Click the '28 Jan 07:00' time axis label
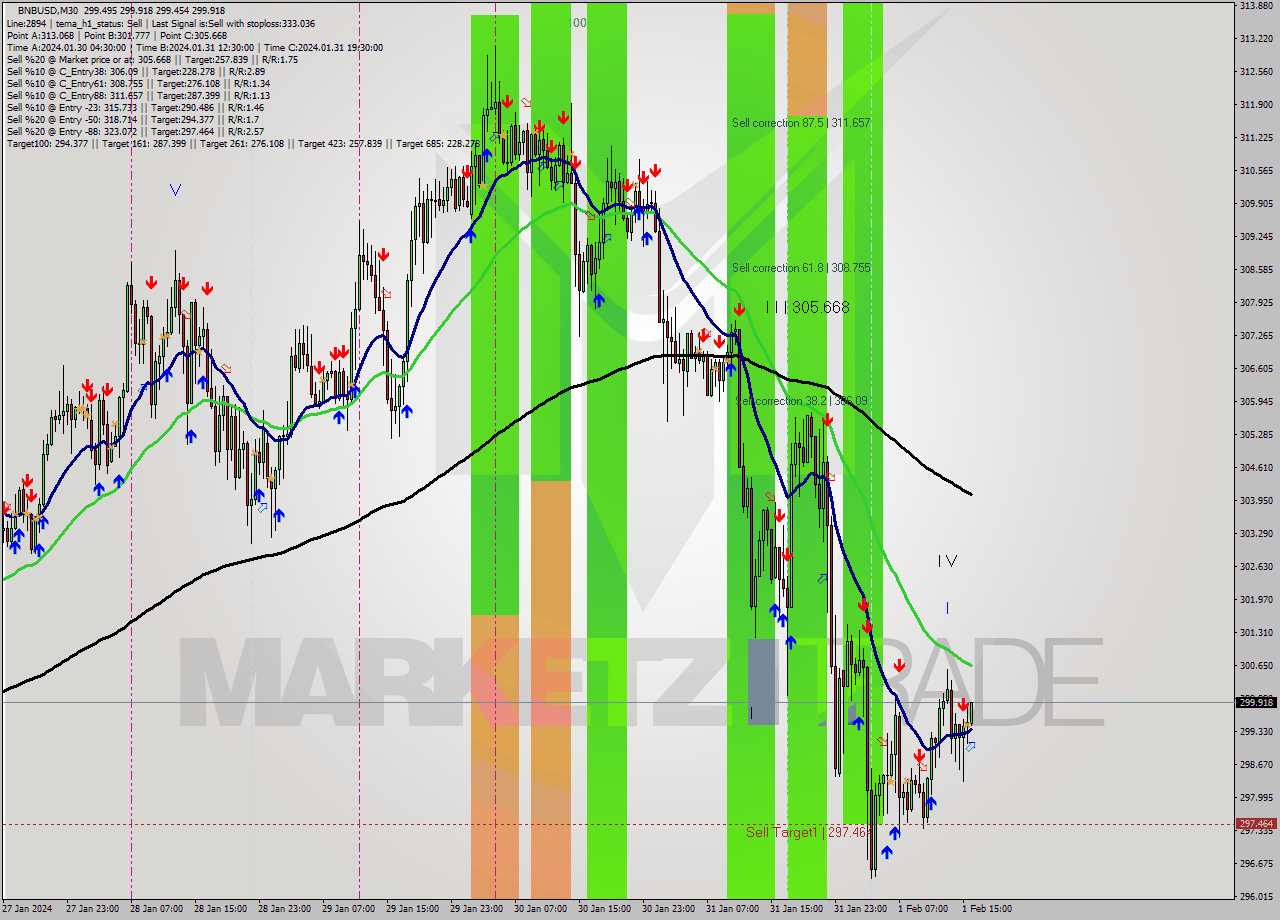This screenshot has width=1280, height=920. [157, 909]
